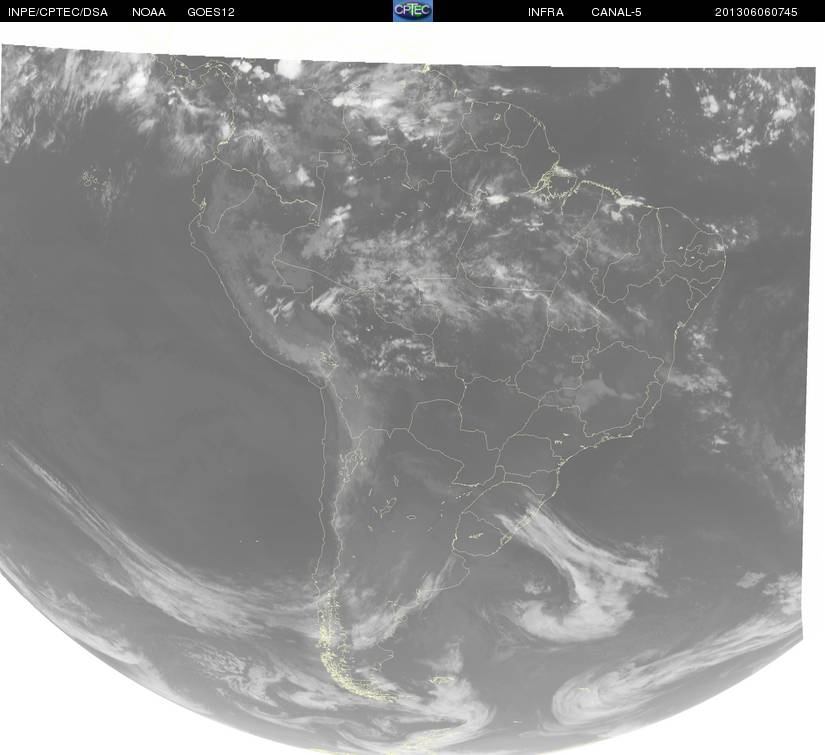
Task: Click the GOES12 satellite label
Action: click(211, 12)
